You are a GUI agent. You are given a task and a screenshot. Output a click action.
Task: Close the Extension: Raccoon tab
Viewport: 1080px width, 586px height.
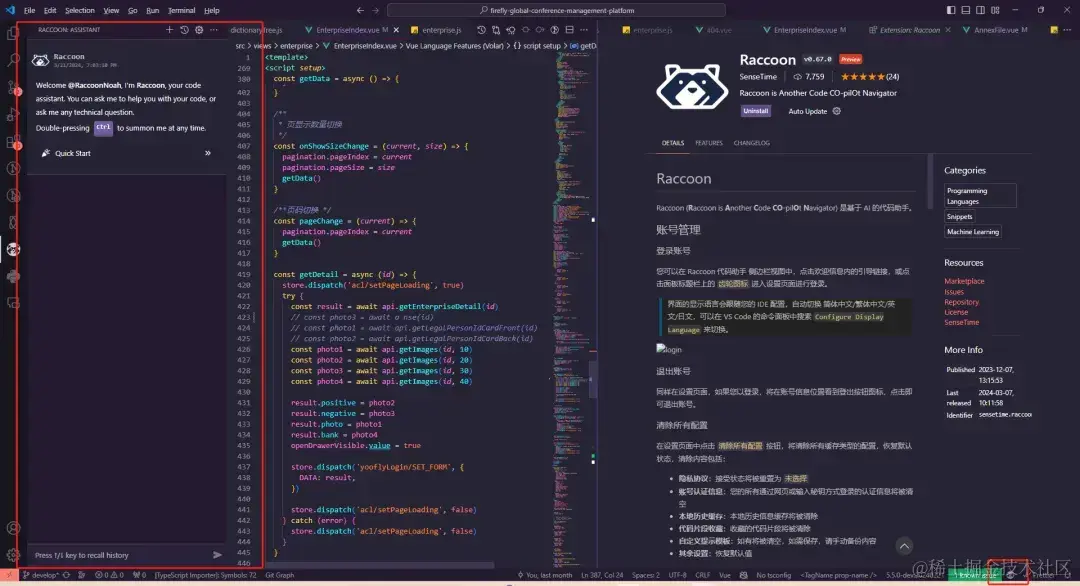(x=948, y=30)
